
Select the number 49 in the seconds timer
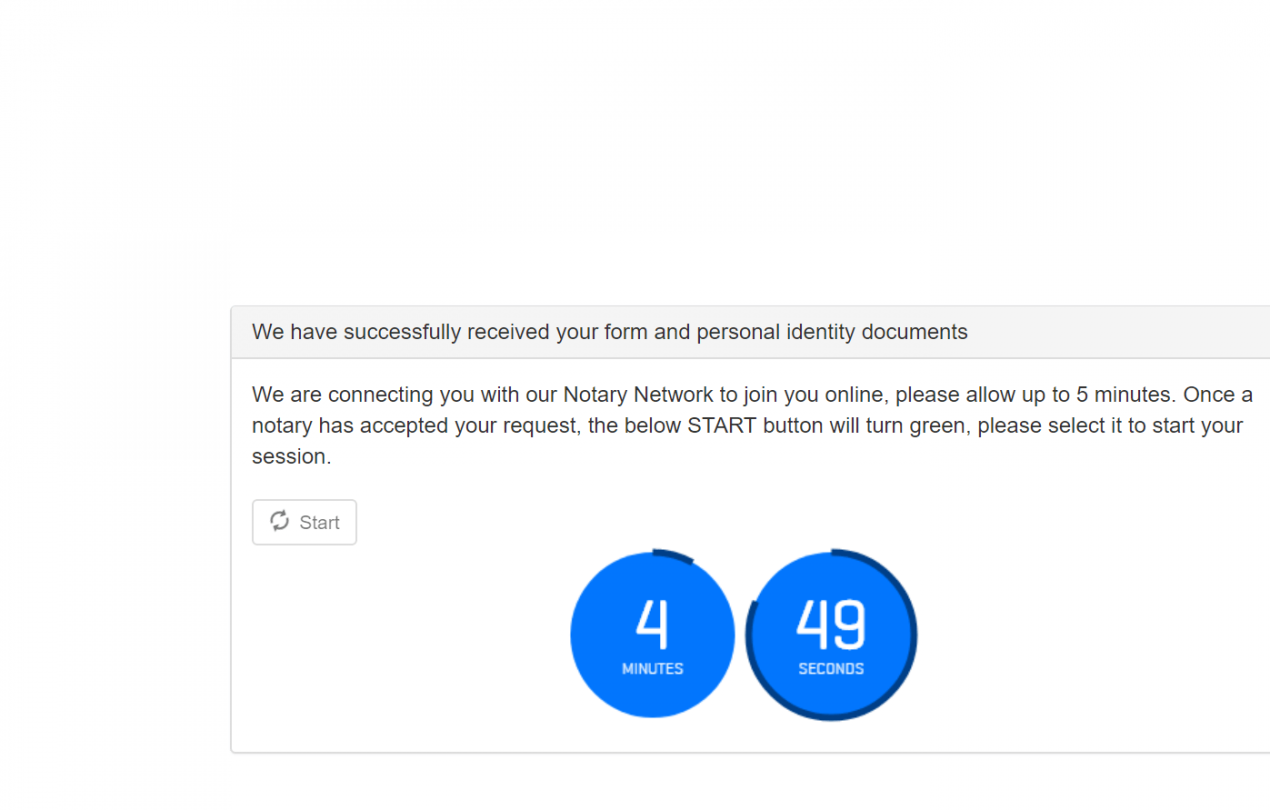click(x=831, y=622)
